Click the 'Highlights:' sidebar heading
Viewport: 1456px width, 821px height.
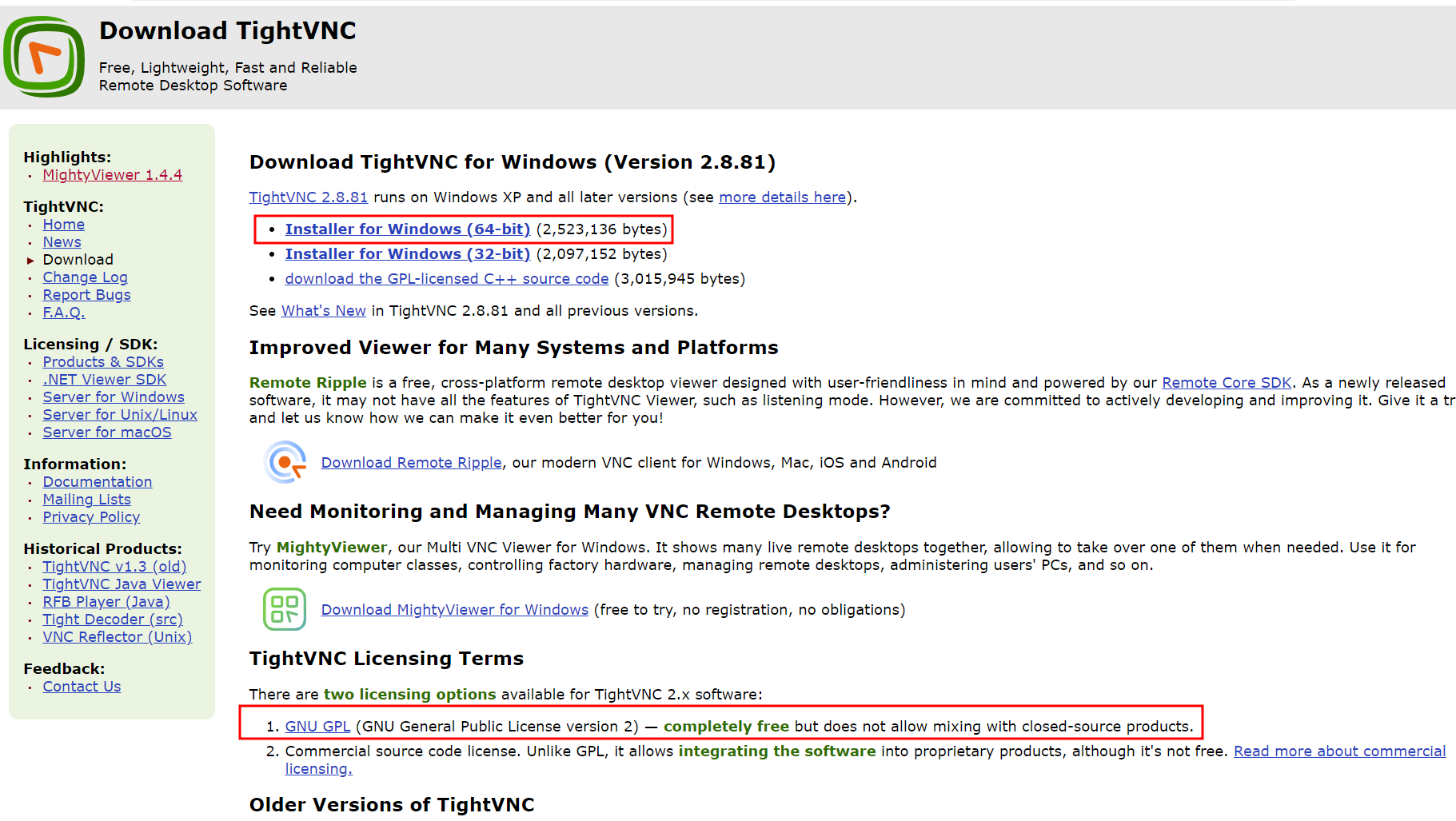click(x=68, y=157)
